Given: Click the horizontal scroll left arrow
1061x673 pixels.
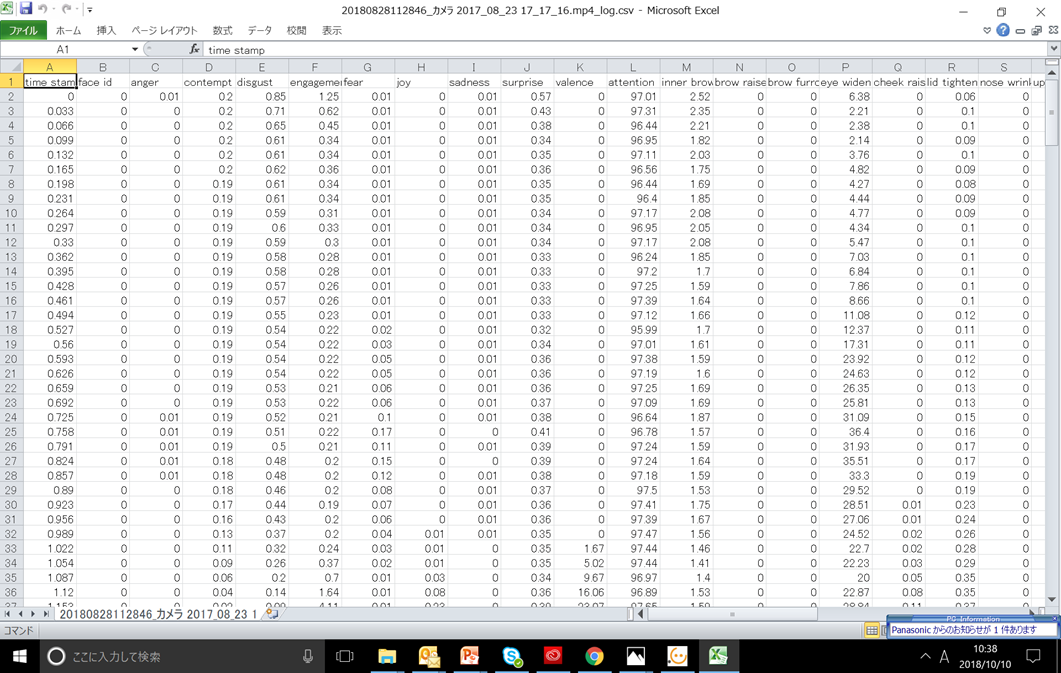Looking at the screenshot, I should (641, 614).
